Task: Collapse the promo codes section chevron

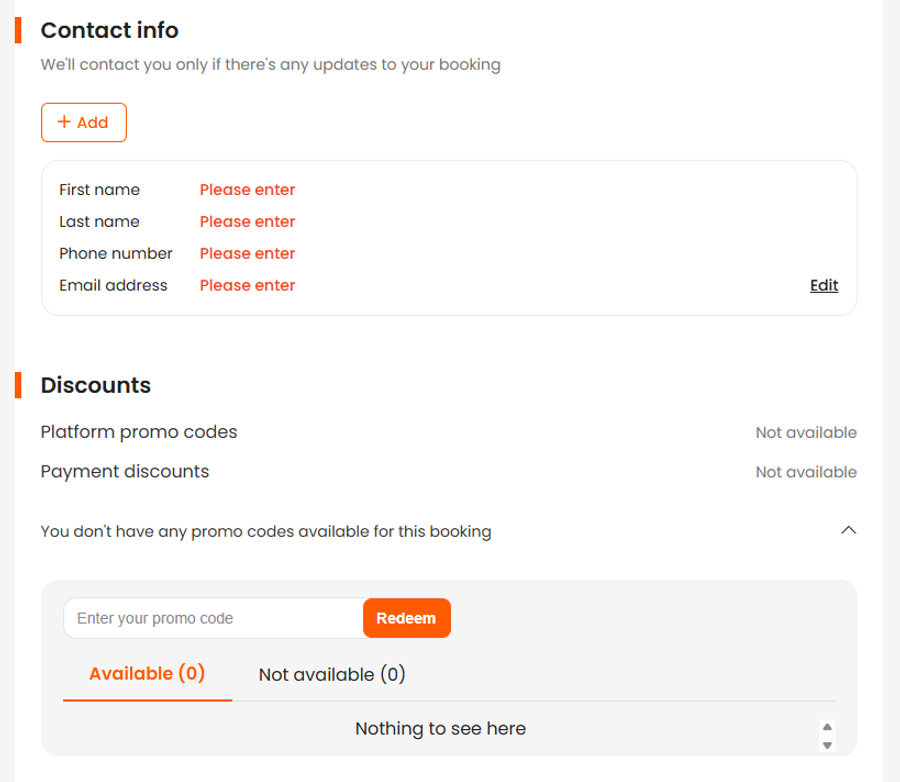Action: click(x=848, y=531)
